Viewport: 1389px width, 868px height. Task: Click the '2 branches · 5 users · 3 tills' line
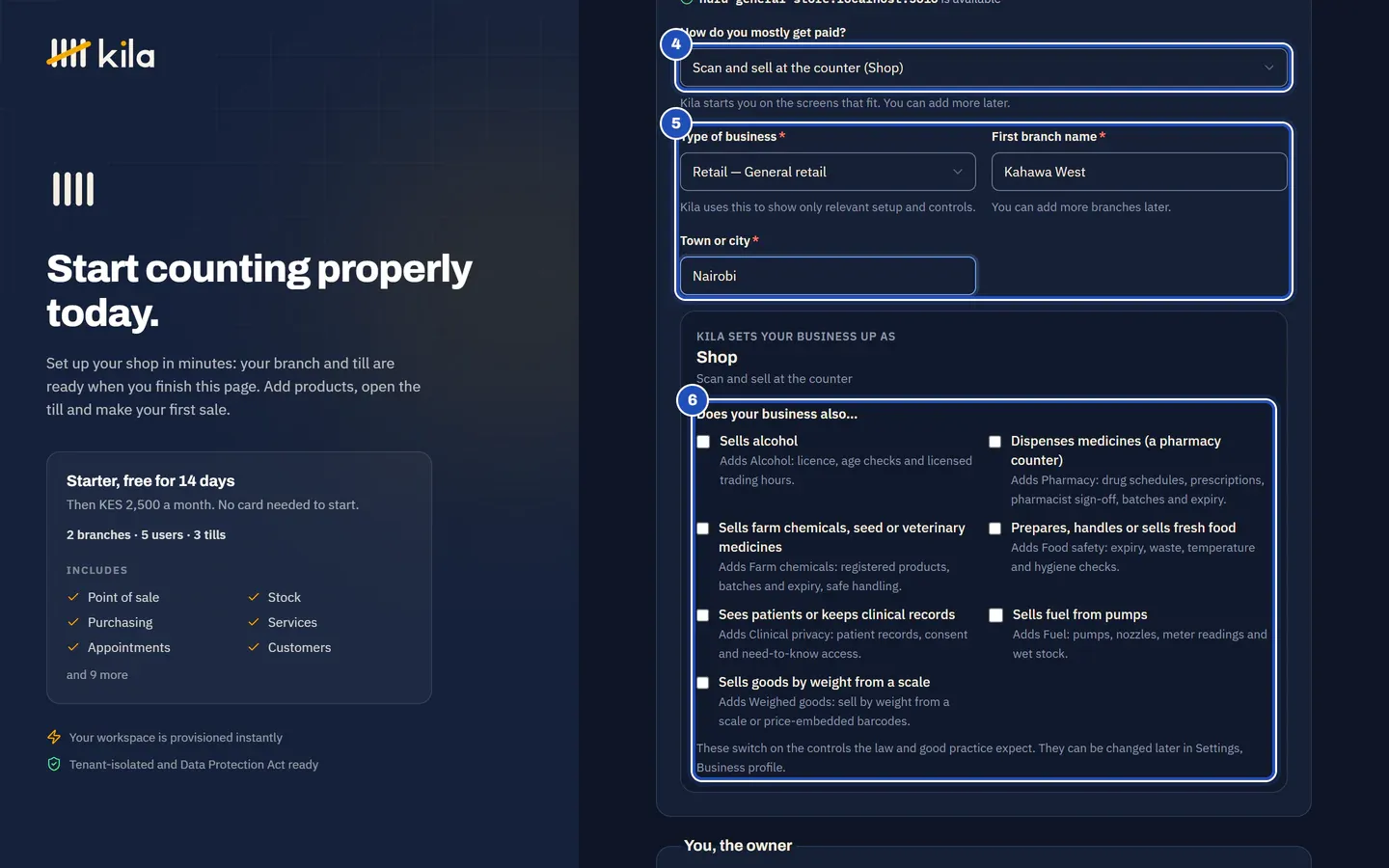tap(147, 534)
